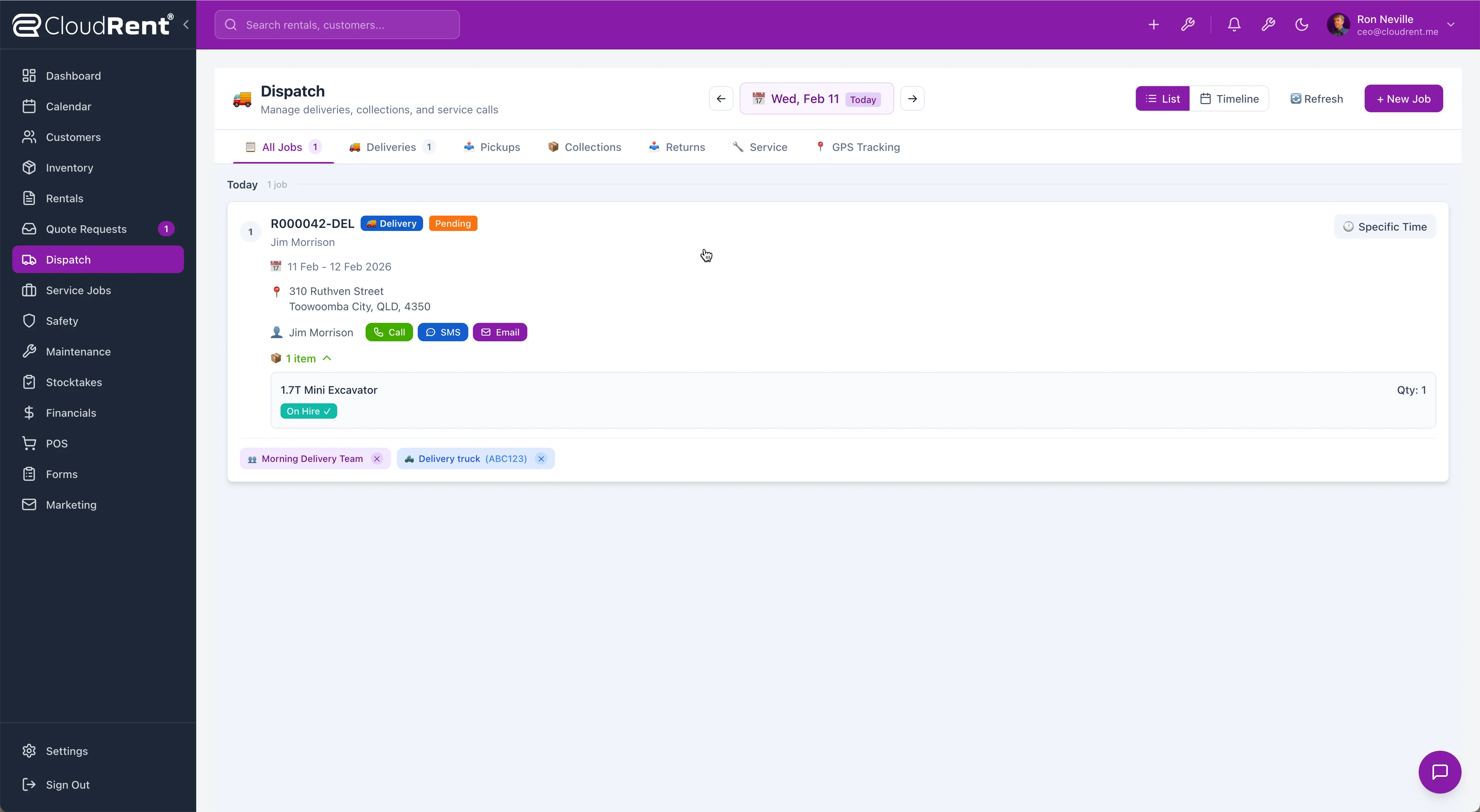Click the Specific Time toggle on the job card

point(1385,226)
